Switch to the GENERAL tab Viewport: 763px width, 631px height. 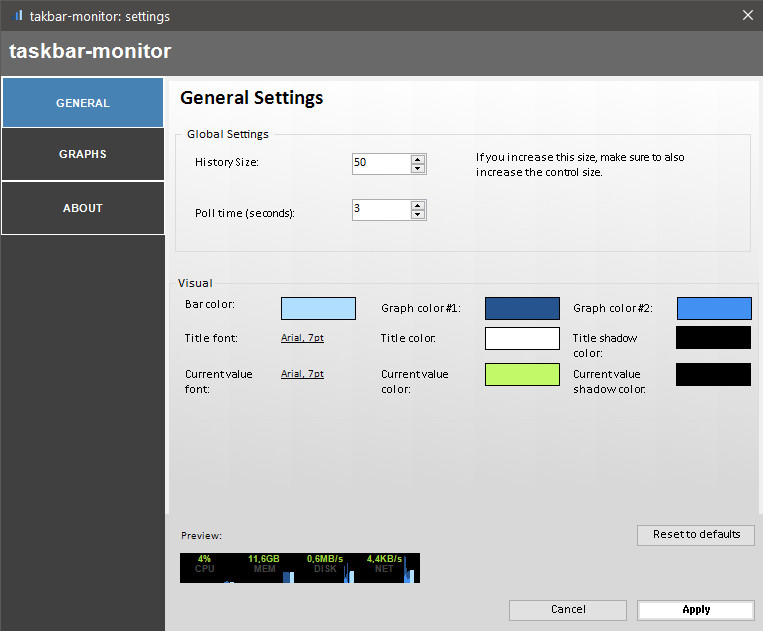tap(83, 103)
